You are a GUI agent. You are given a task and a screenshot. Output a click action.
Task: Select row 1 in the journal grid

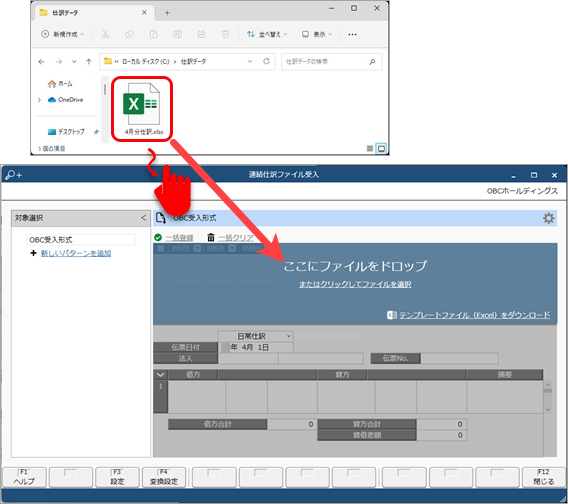160,396
